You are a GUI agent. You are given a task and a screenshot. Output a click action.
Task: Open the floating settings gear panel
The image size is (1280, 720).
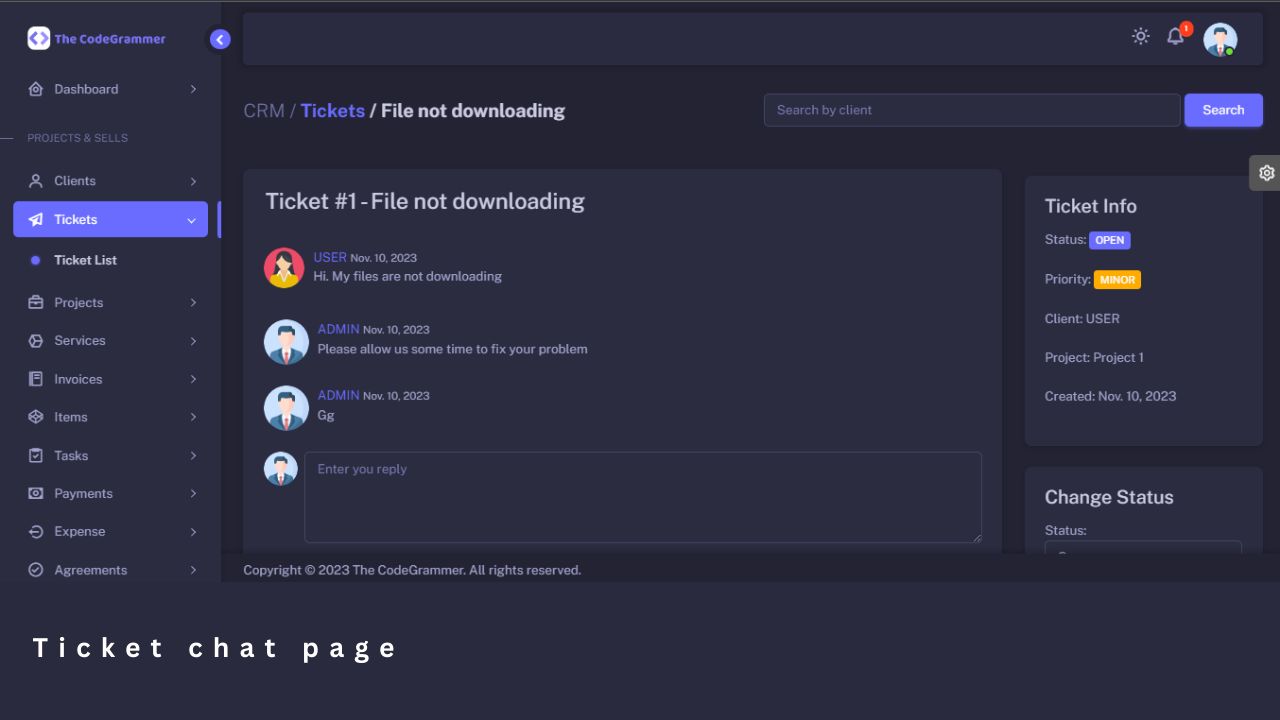point(1266,173)
